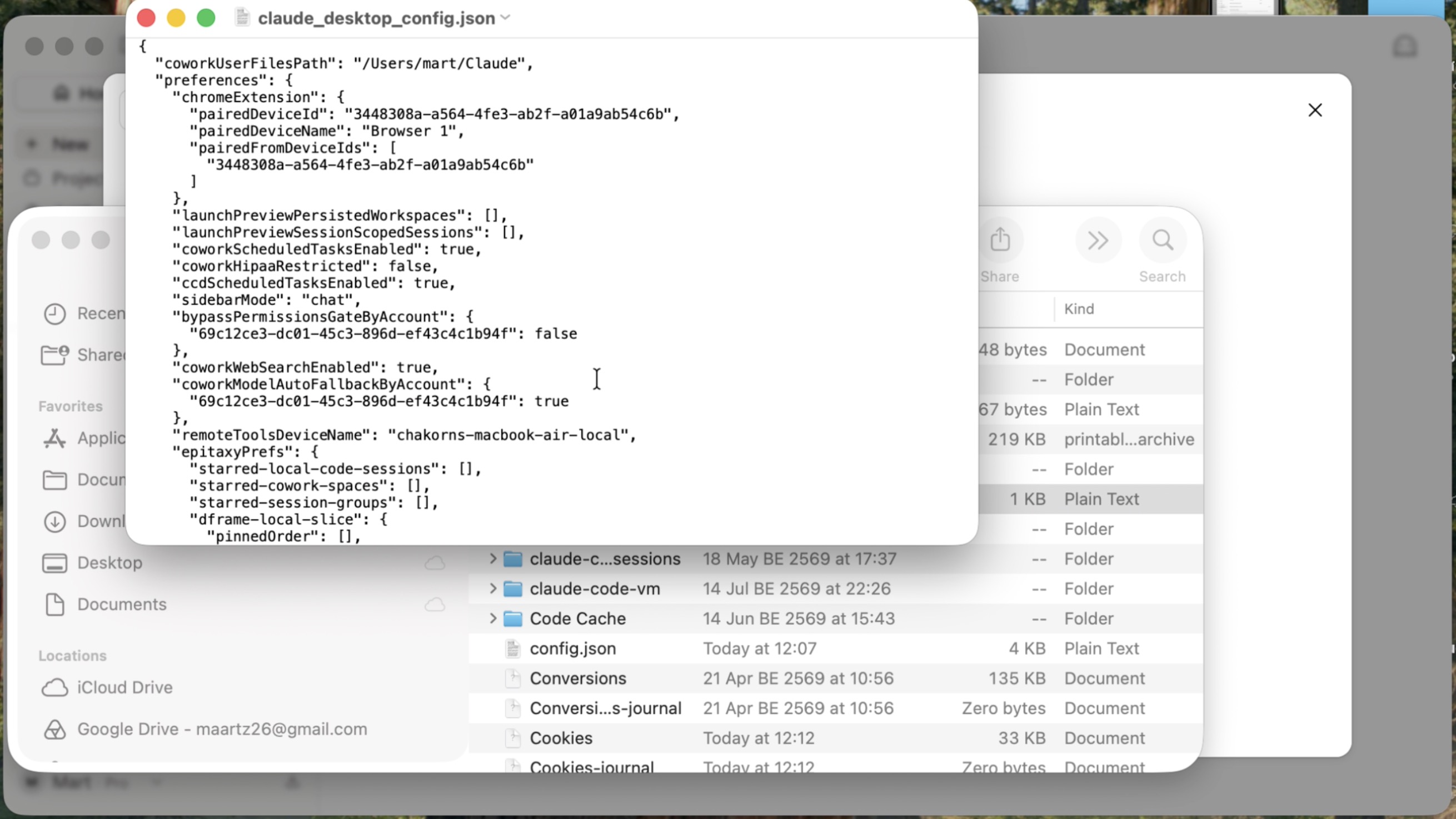Expand the claude-c...sessions folder chevron
1456x819 pixels.
tap(492, 559)
